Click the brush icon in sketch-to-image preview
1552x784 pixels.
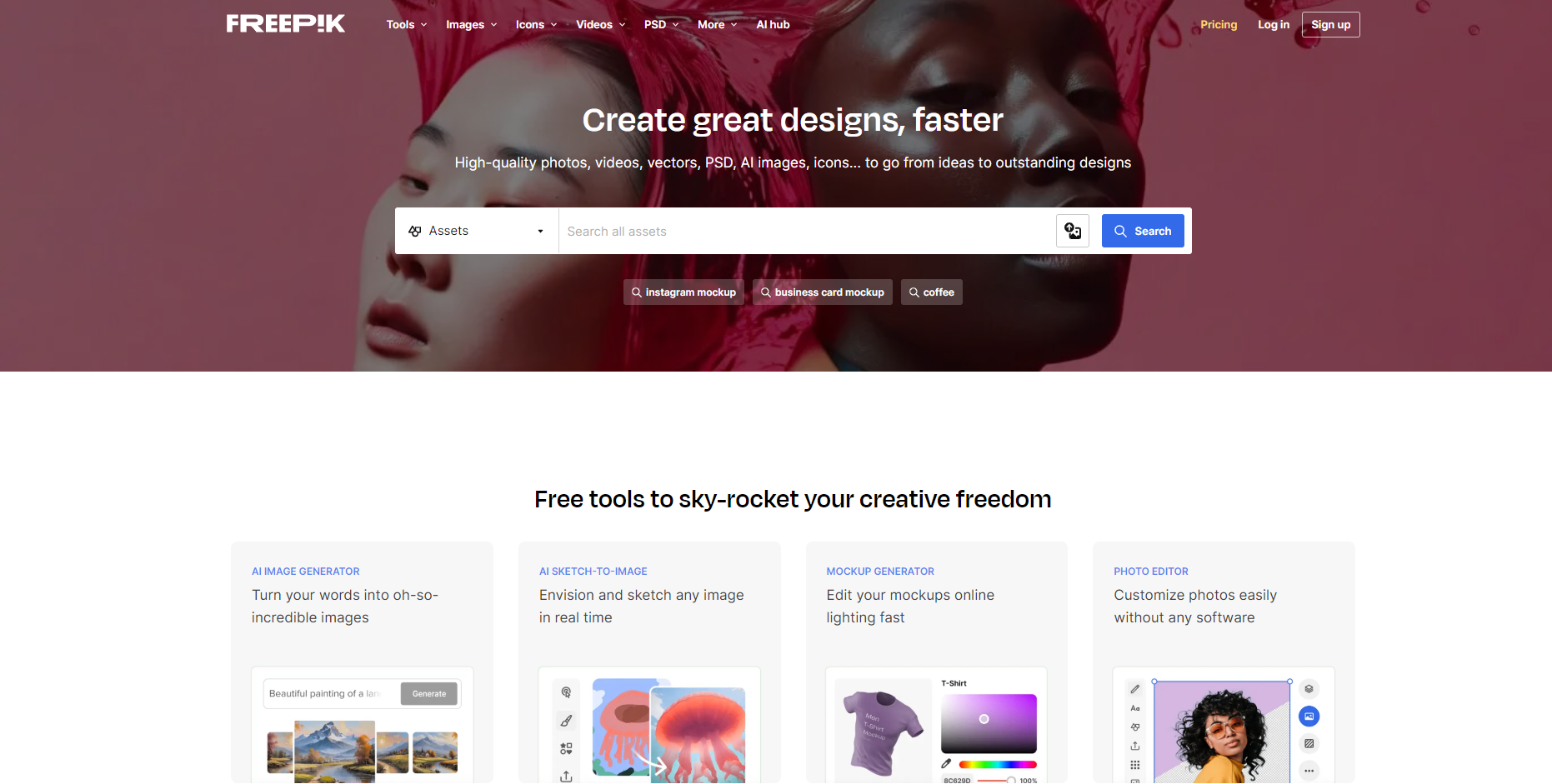tap(566, 721)
